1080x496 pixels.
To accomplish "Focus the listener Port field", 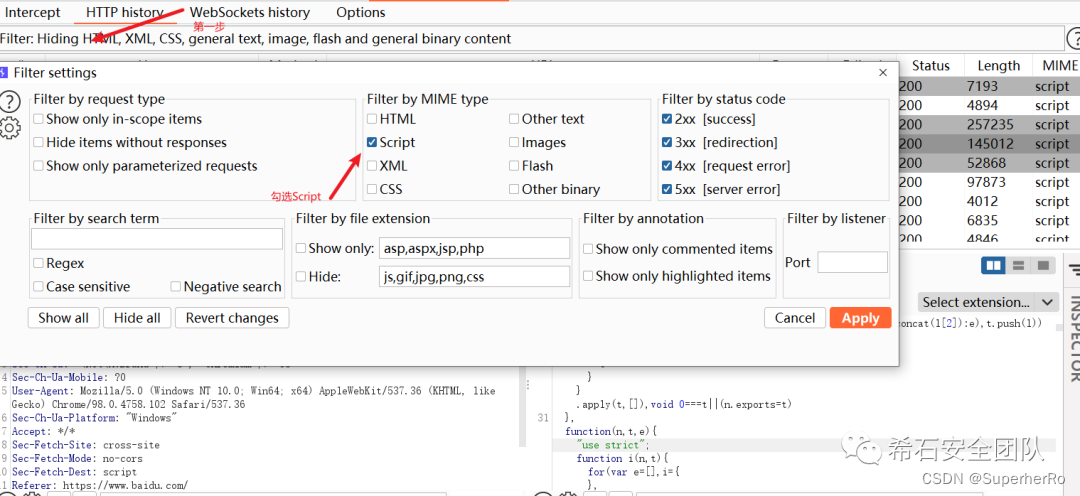I will [x=853, y=262].
